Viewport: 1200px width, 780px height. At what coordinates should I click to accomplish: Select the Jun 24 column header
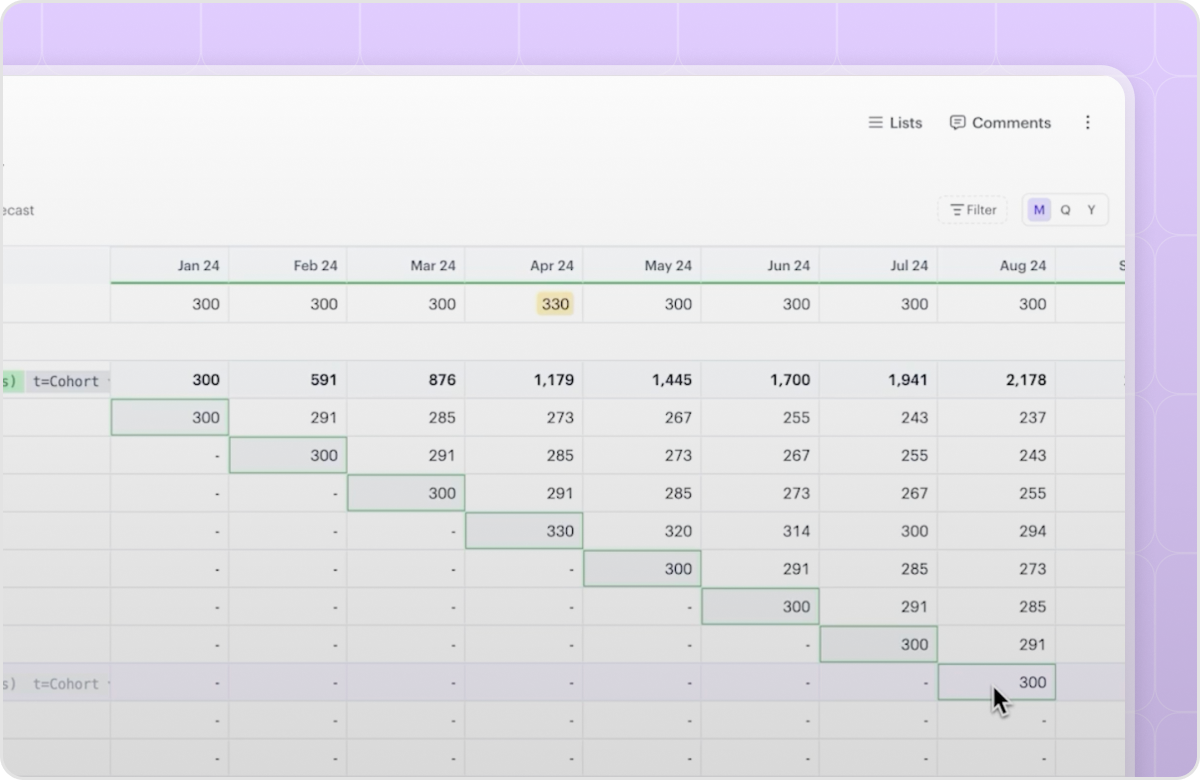point(760,265)
